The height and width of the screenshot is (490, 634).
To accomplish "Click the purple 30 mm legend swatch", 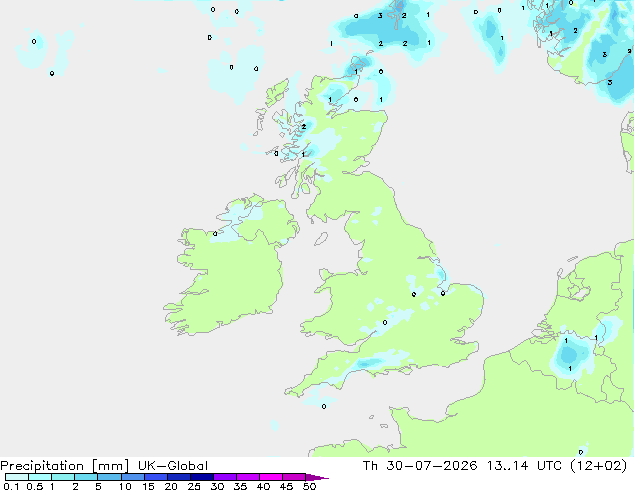I will pos(225,477).
